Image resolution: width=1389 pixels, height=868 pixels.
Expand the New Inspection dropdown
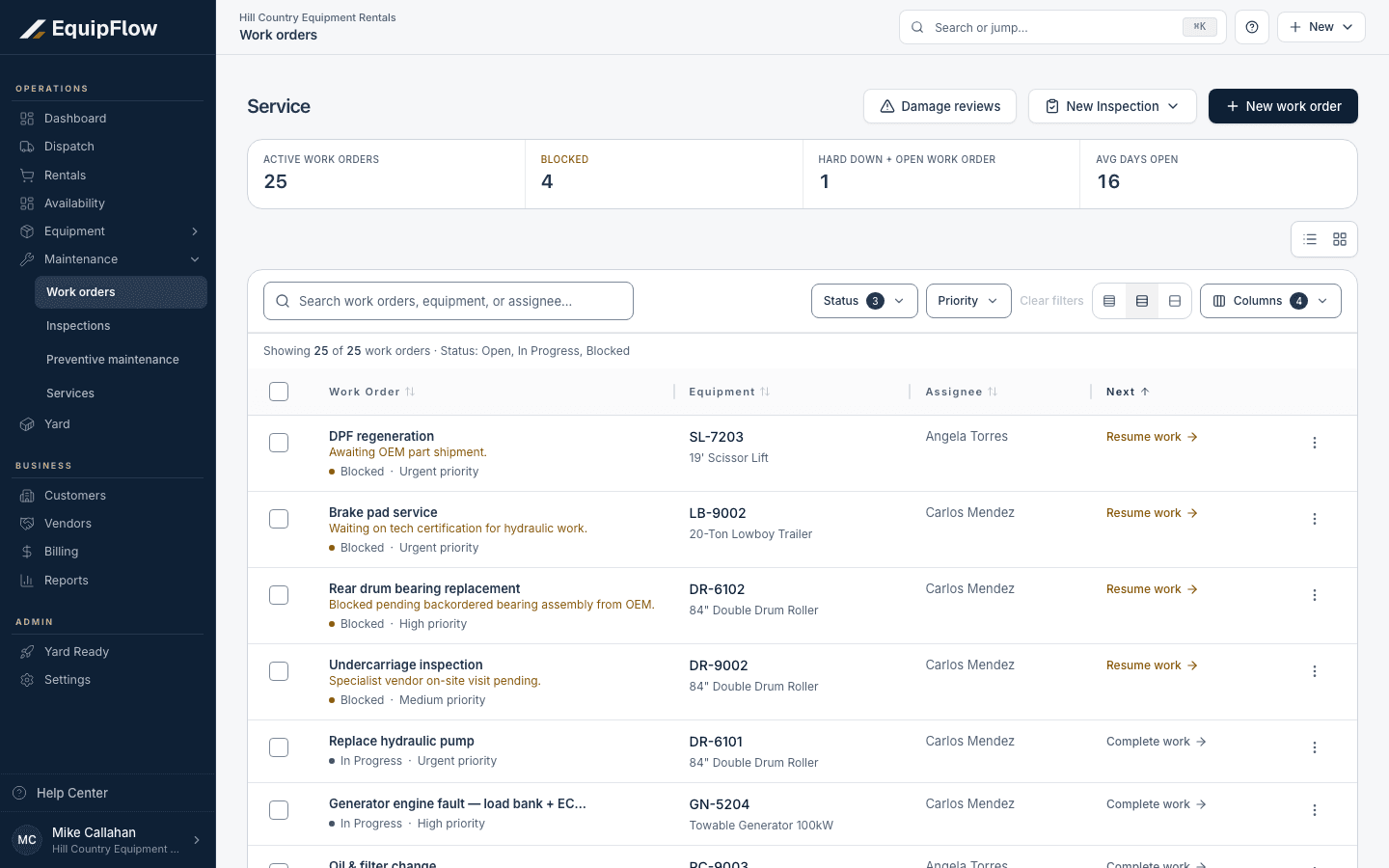coord(1112,106)
